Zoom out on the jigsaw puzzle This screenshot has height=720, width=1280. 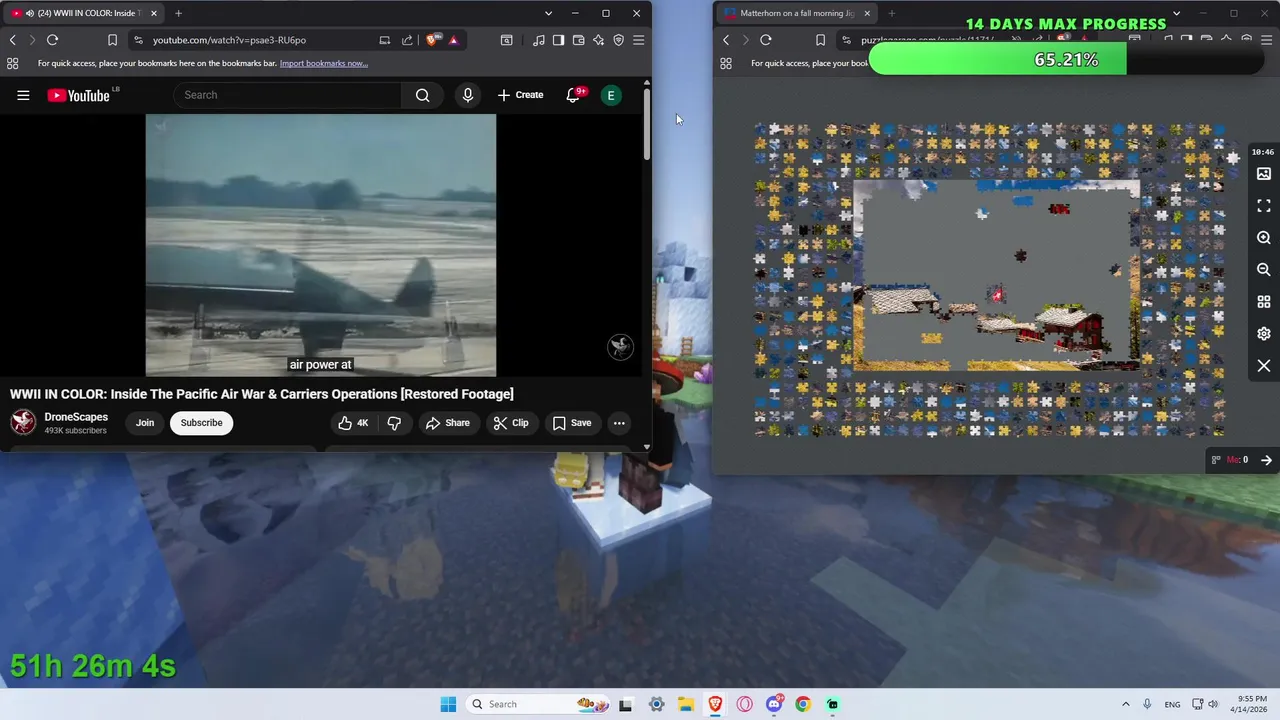(1264, 270)
